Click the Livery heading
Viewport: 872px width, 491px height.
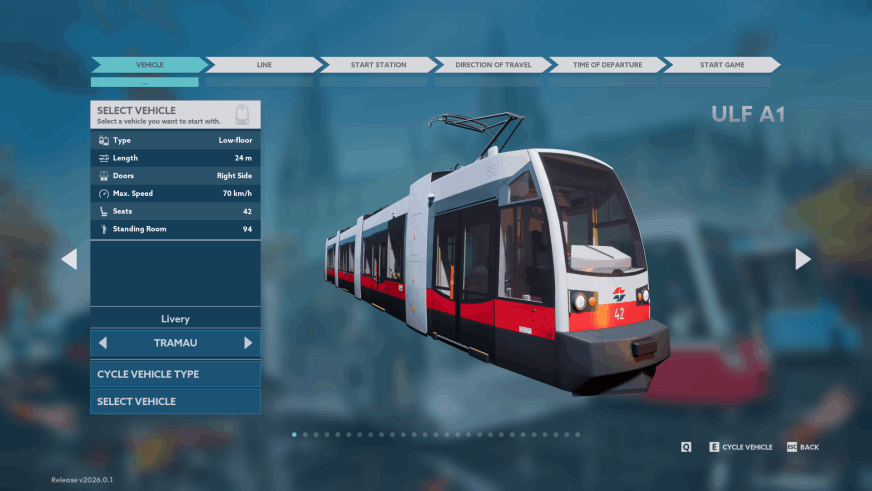(175, 319)
